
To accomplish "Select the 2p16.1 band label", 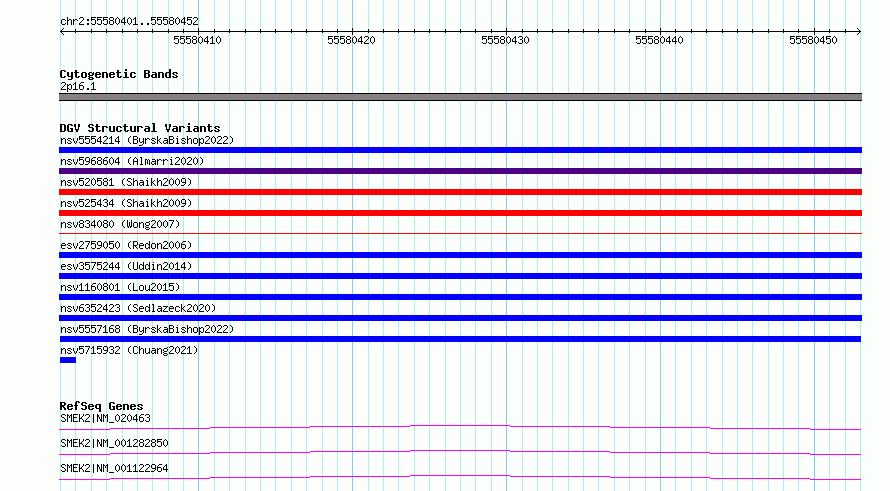I will [78, 86].
